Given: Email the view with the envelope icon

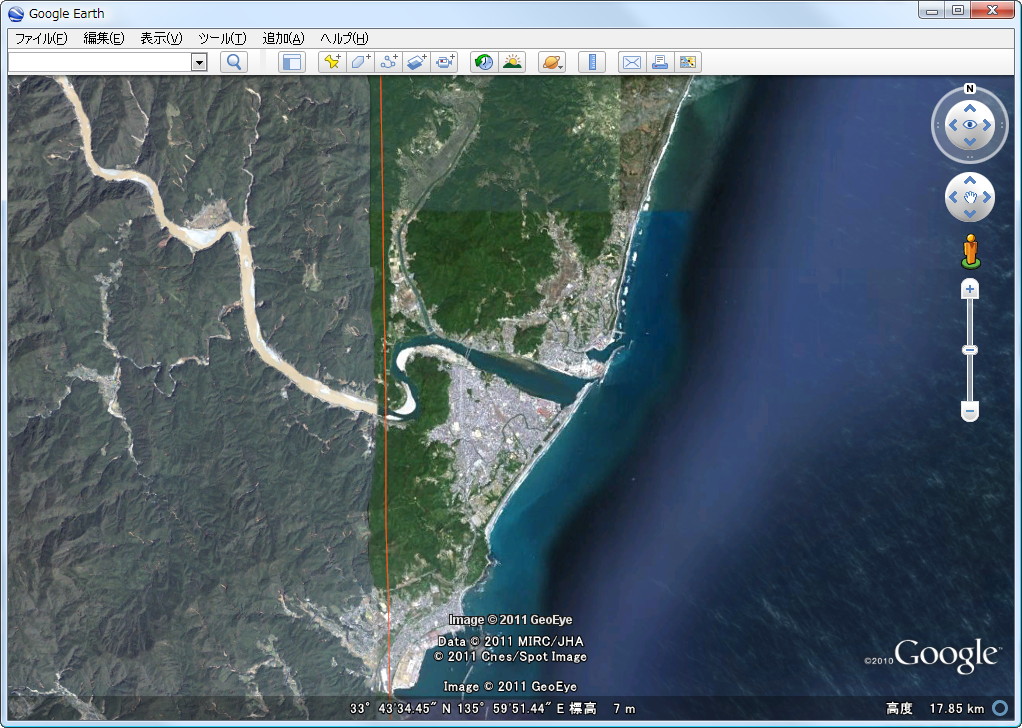Looking at the screenshot, I should [632, 62].
